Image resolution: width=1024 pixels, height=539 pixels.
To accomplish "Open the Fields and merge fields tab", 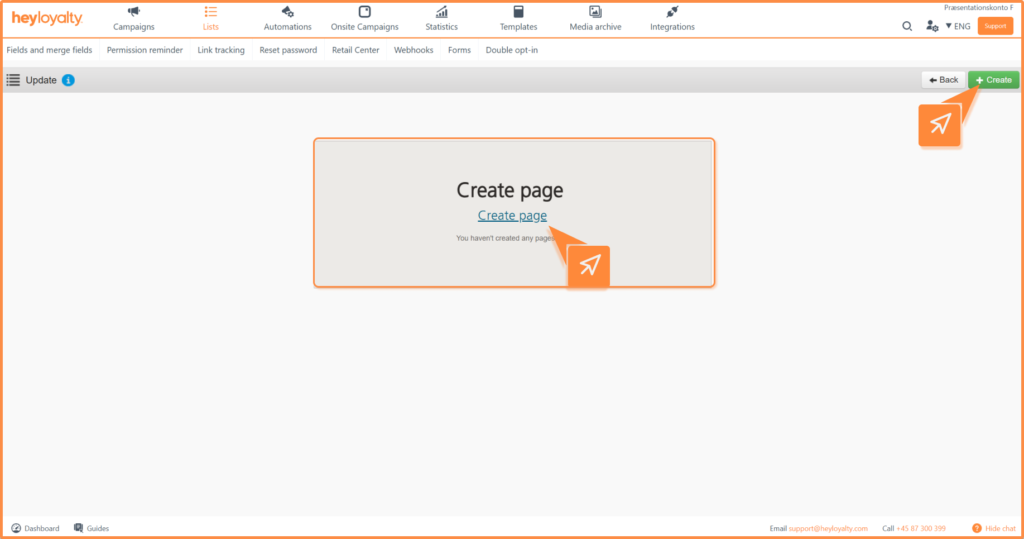I will click(x=49, y=50).
